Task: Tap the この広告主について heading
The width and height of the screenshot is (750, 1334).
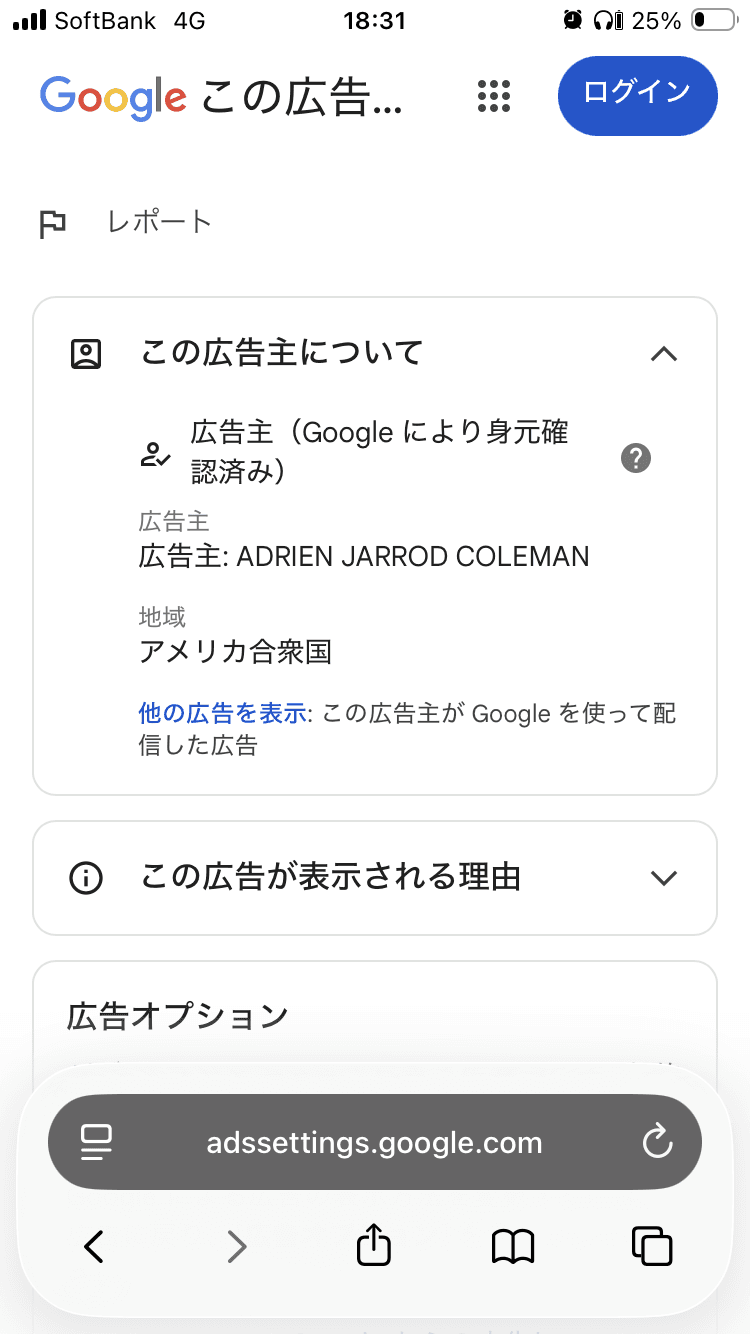Action: click(x=282, y=352)
